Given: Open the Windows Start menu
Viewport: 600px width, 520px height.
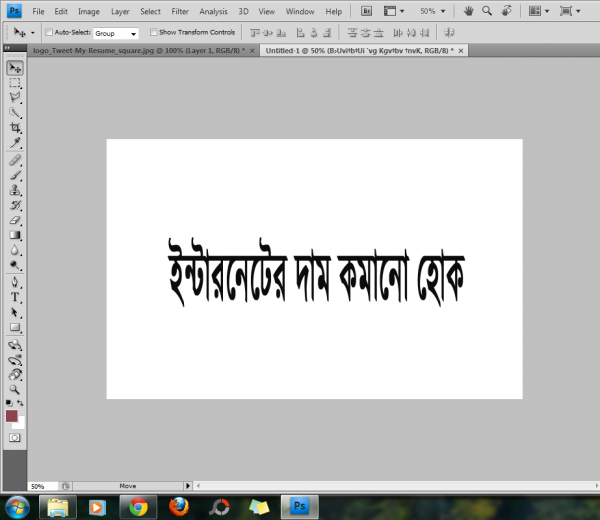Looking at the screenshot, I should click(x=17, y=506).
